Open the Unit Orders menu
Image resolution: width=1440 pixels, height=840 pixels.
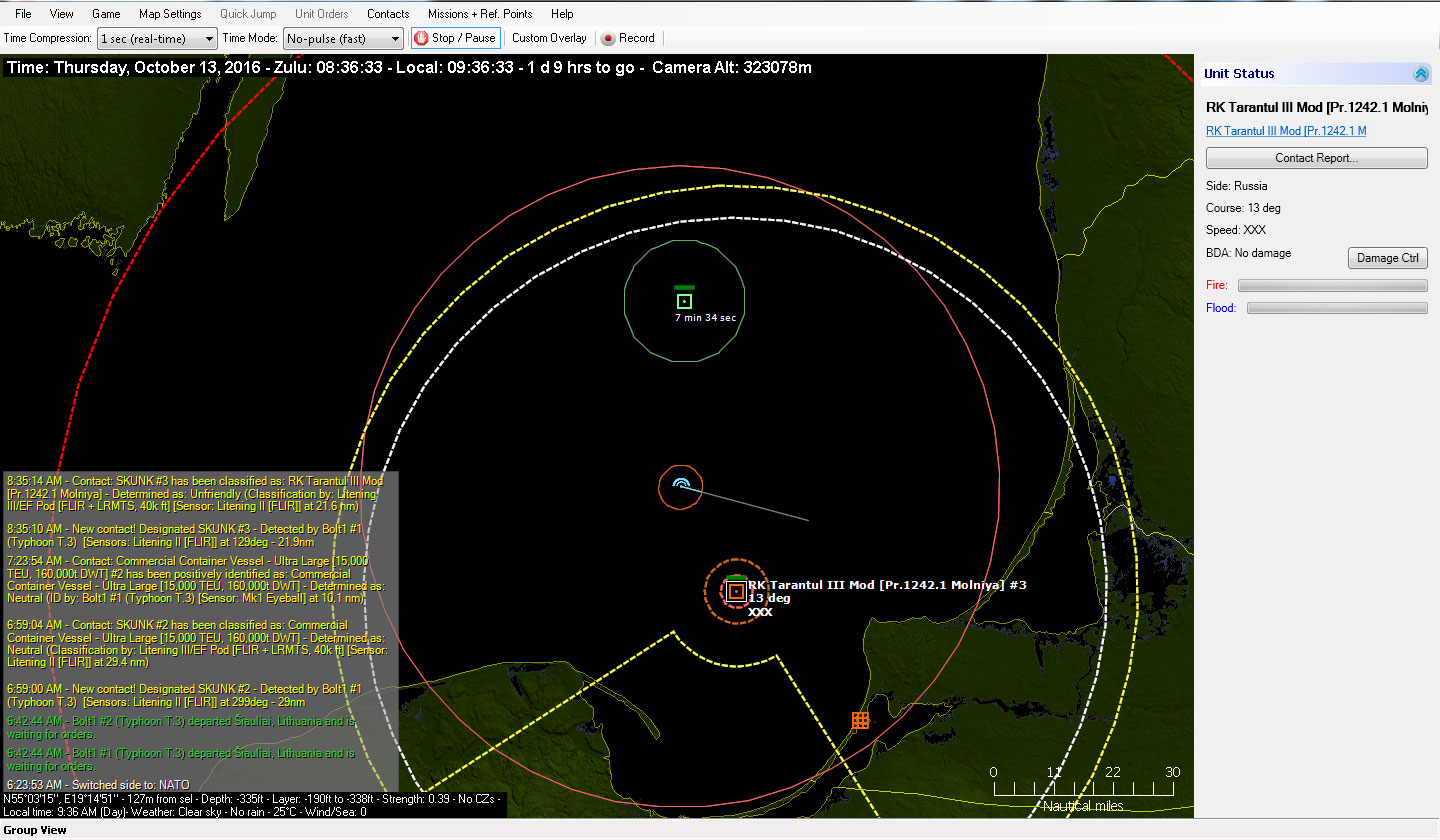click(x=321, y=14)
